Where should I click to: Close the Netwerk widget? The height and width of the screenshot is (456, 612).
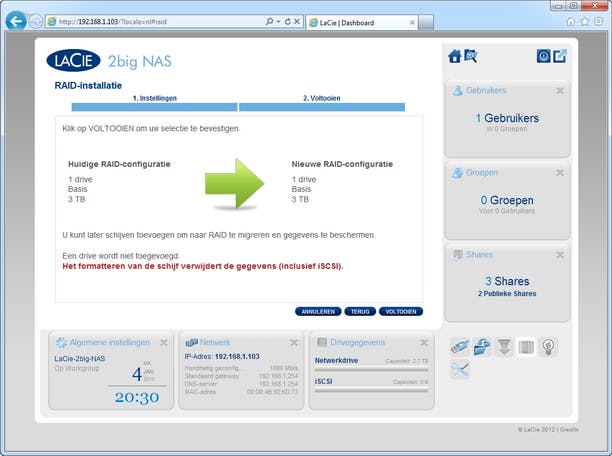[x=294, y=343]
